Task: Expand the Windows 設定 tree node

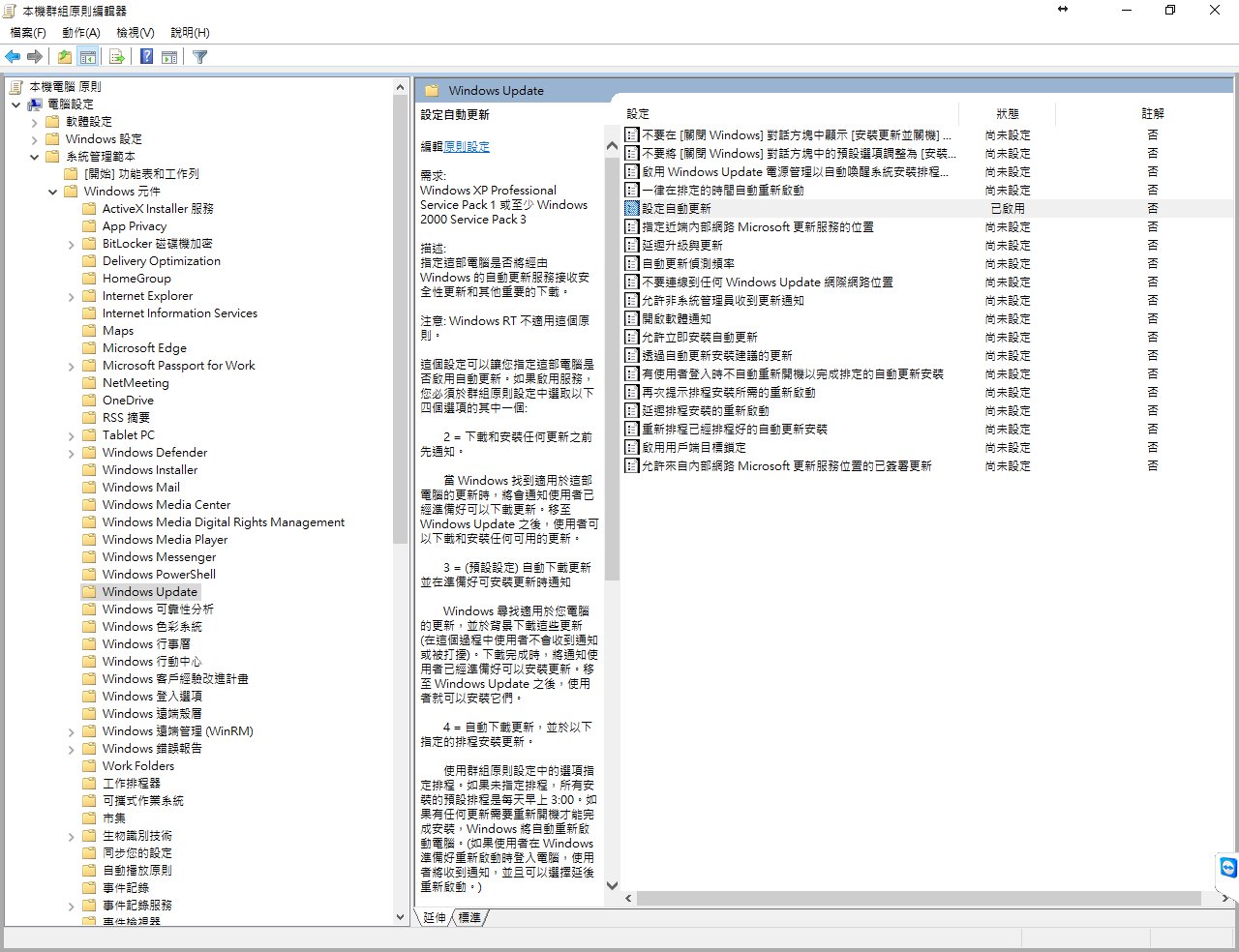Action: (x=35, y=139)
